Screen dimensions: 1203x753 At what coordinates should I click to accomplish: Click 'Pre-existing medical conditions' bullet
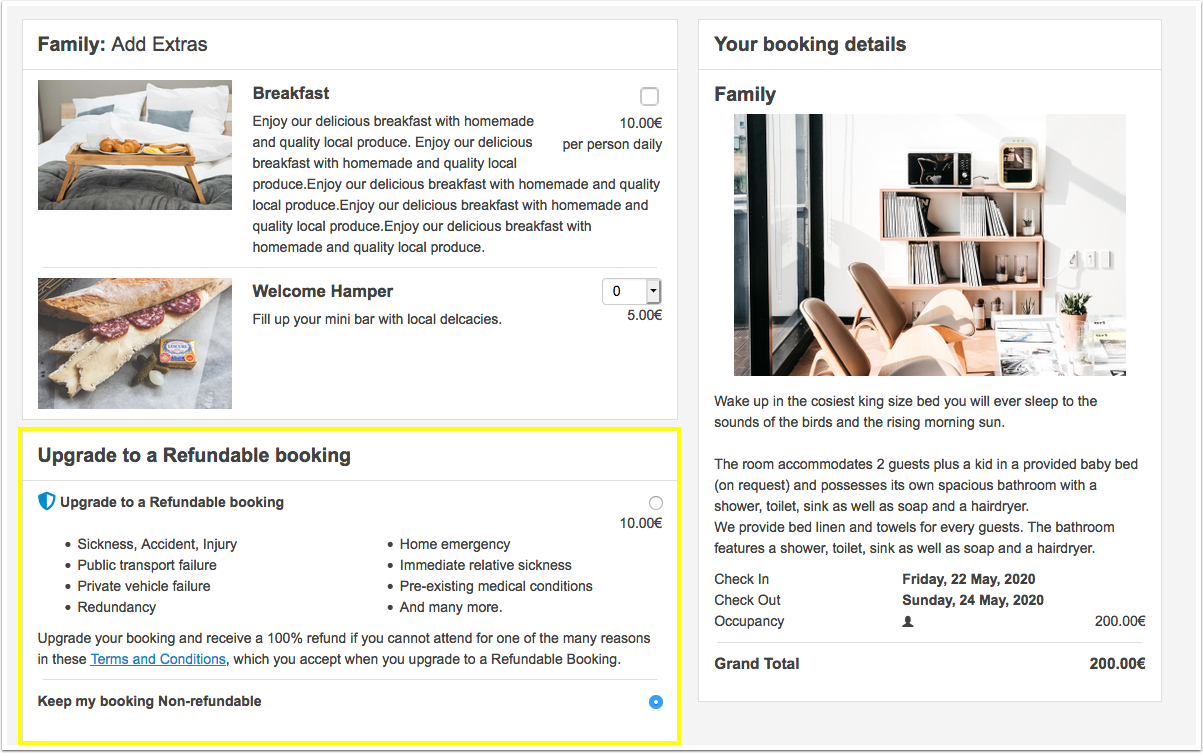(496, 586)
